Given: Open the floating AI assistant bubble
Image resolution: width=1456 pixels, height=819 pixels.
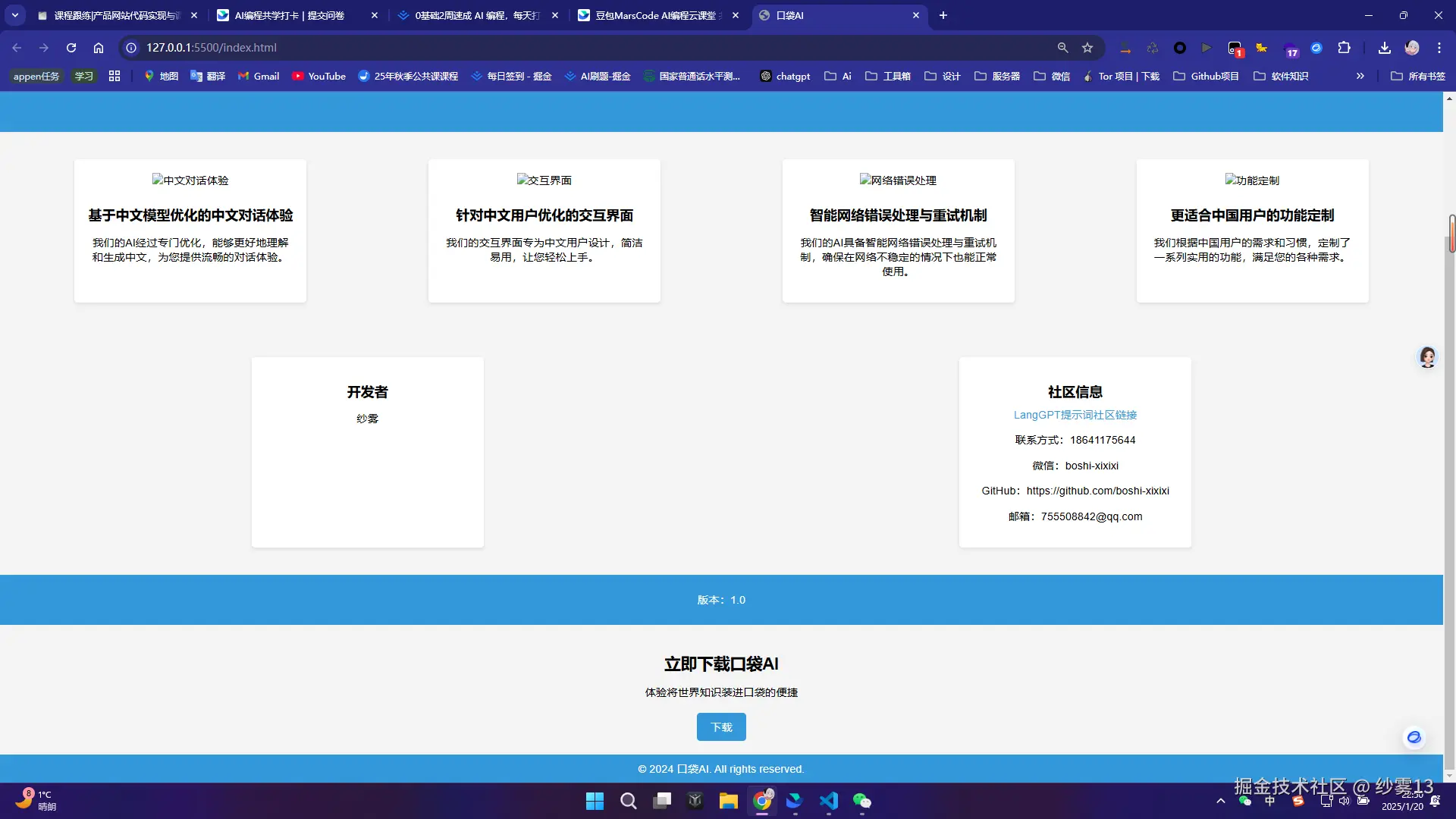Looking at the screenshot, I should tap(1414, 737).
